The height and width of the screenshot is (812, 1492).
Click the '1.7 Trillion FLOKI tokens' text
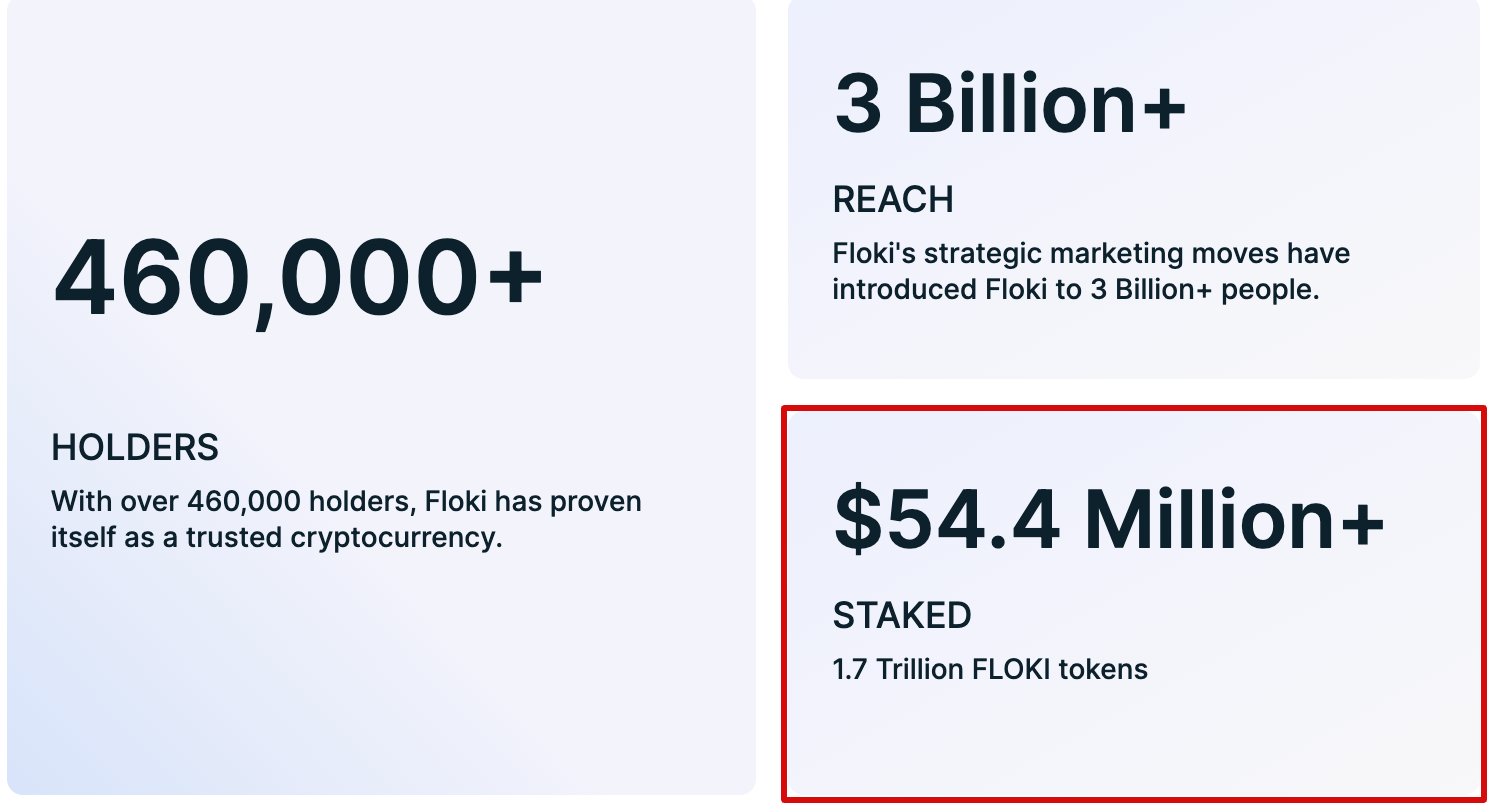click(990, 668)
